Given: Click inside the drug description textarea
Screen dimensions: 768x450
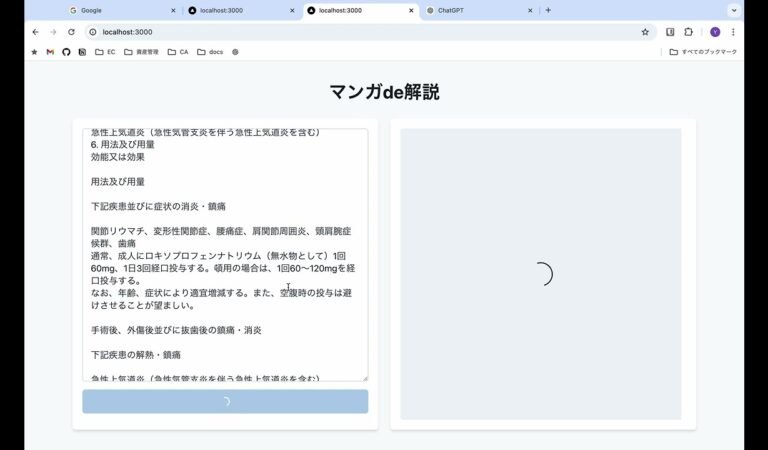Looking at the screenshot, I should point(225,255).
